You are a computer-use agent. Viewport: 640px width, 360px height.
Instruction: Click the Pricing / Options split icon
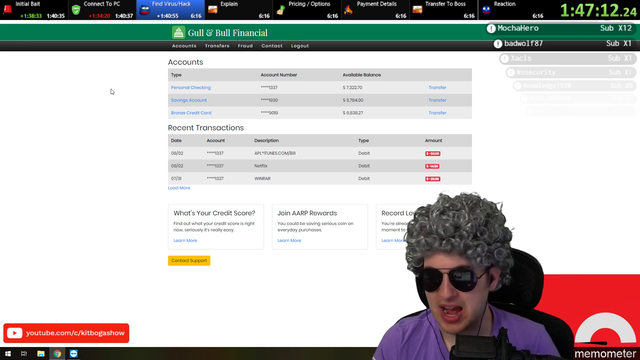click(280, 10)
